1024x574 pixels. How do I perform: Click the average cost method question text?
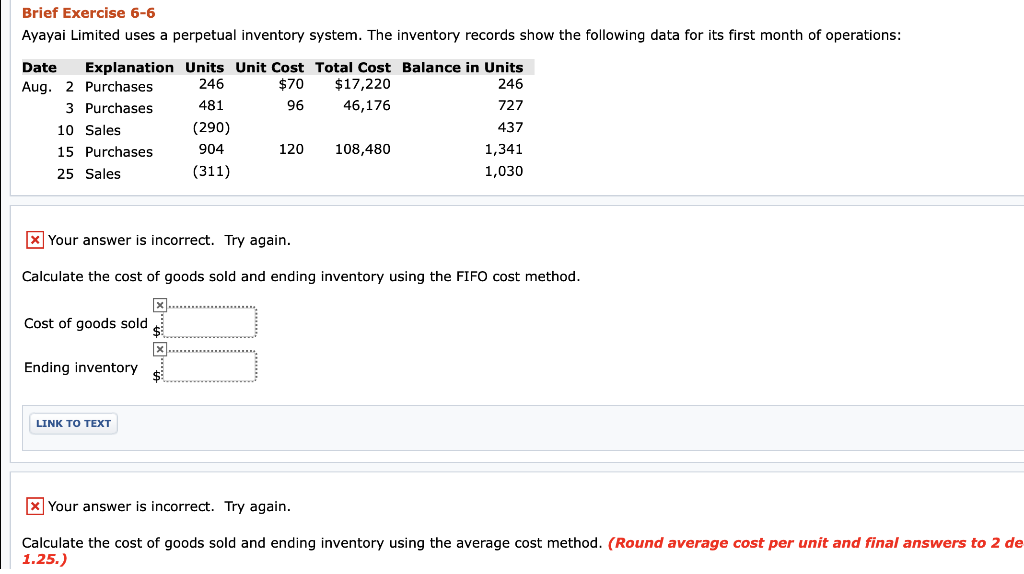pos(312,543)
